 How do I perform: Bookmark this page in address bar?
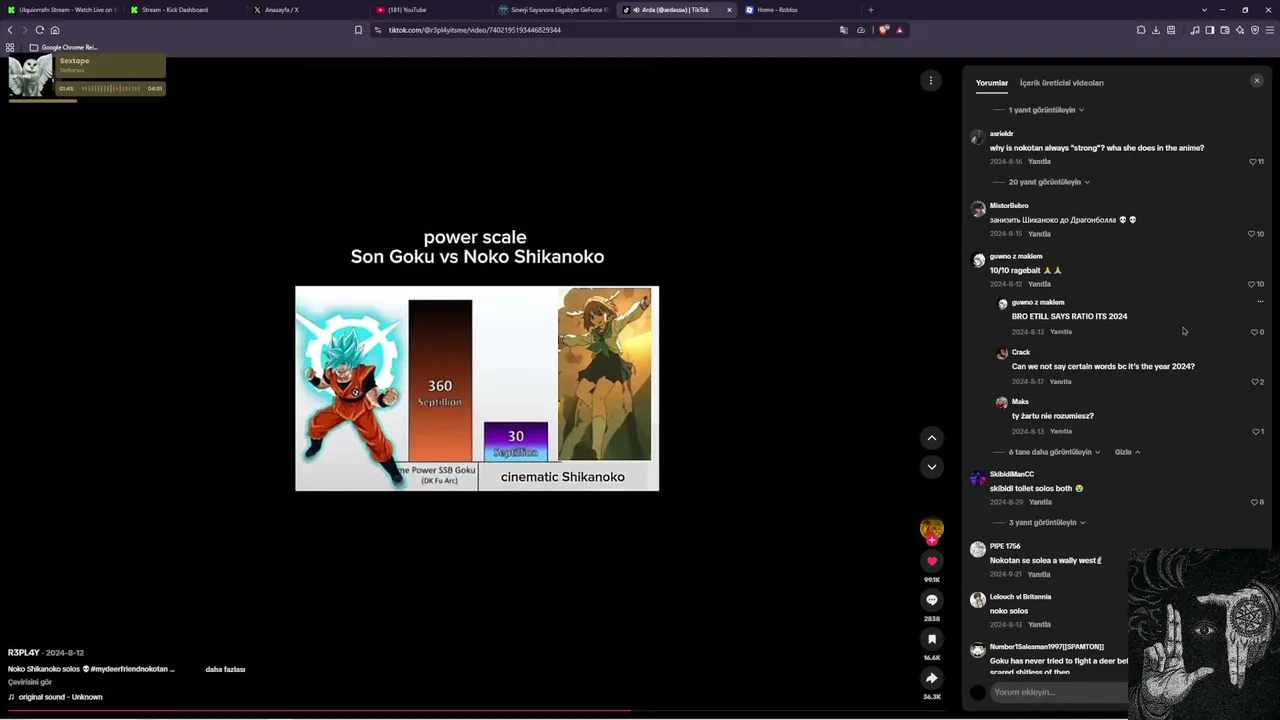[358, 30]
